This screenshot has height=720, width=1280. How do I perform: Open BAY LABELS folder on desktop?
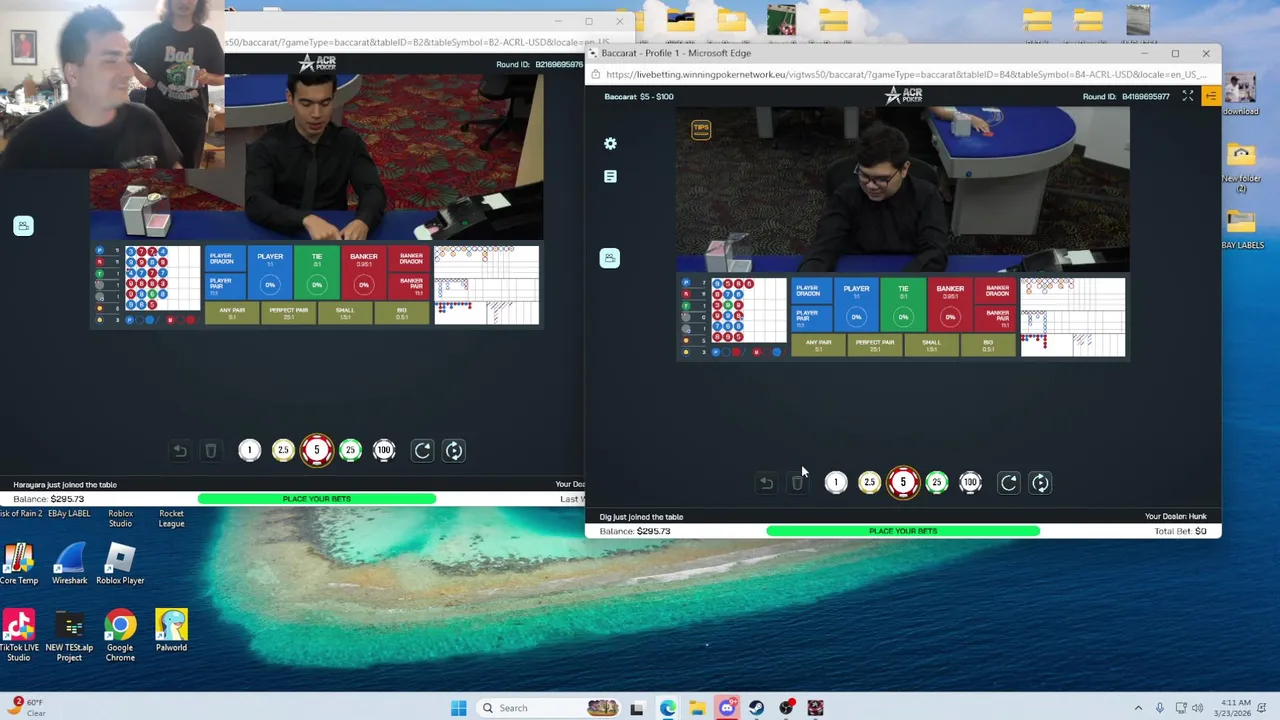[1241, 229]
